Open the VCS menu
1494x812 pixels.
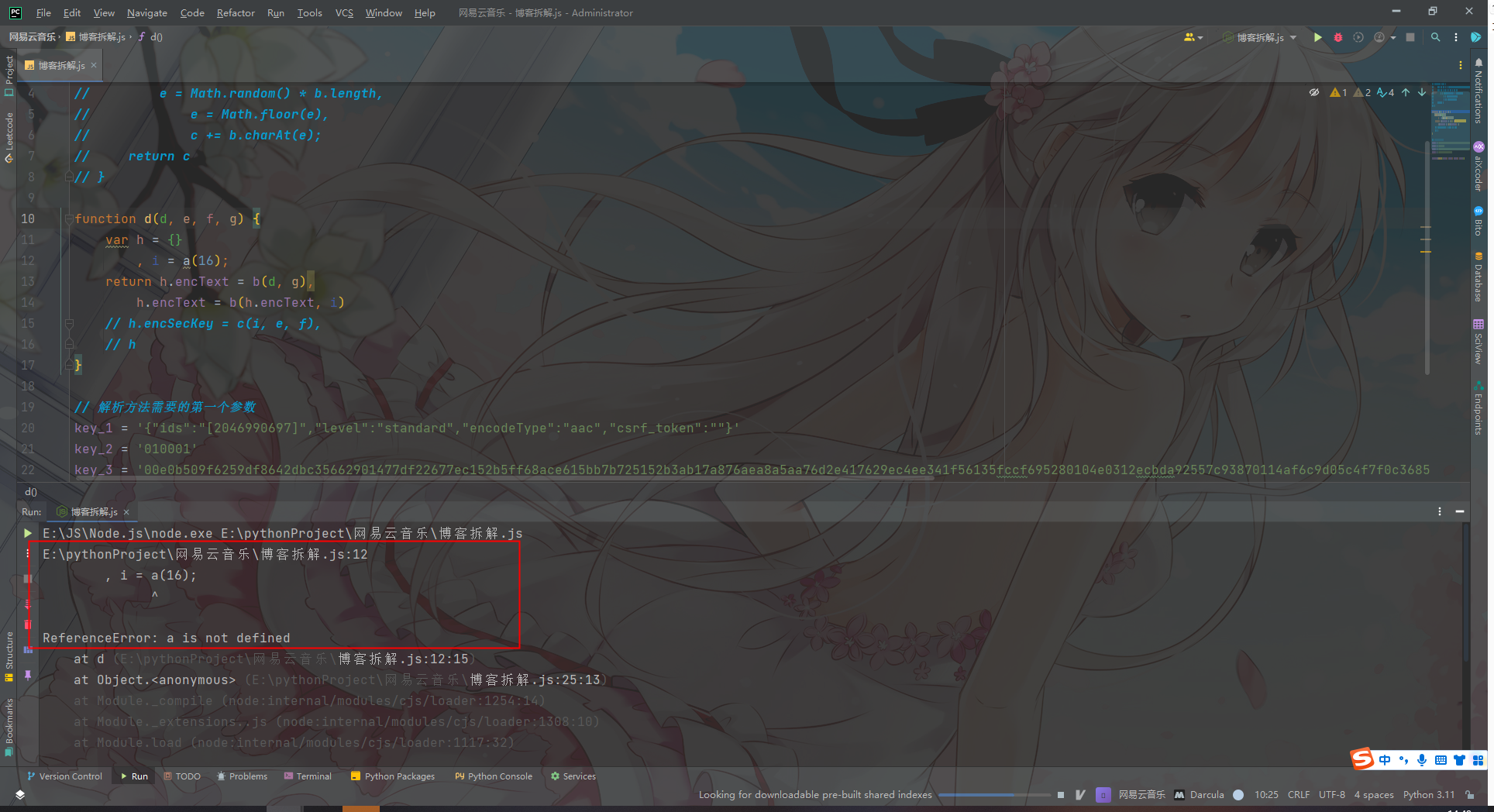coord(344,12)
